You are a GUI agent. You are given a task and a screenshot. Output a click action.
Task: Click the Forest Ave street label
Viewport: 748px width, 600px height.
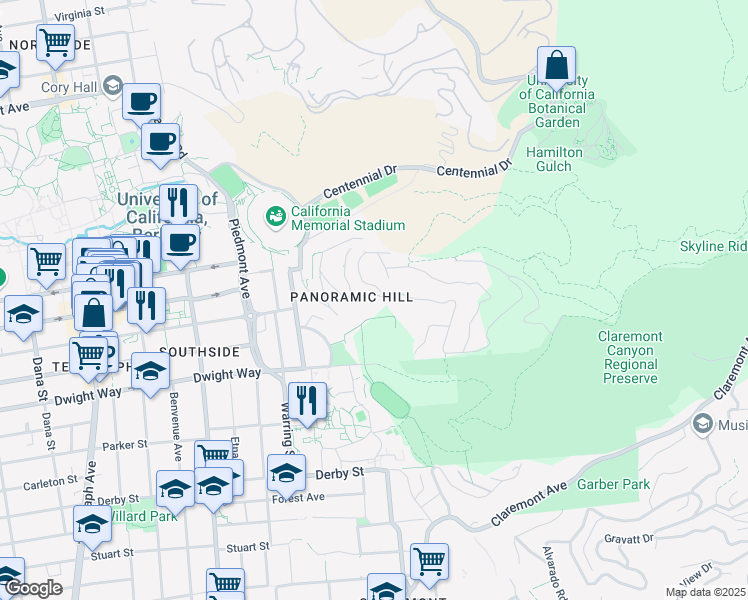tap(299, 498)
